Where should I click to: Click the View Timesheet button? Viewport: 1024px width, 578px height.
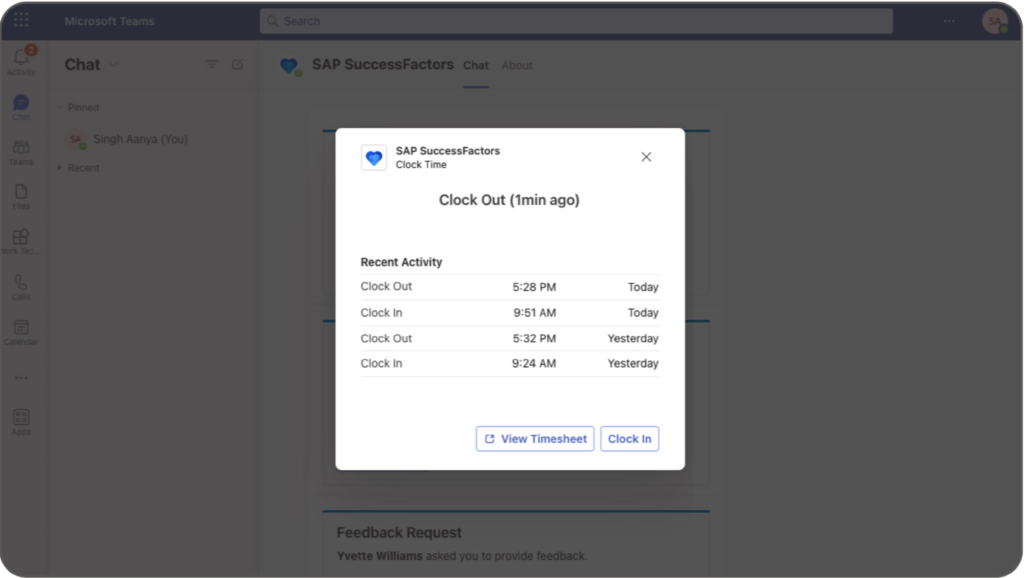[x=535, y=439]
